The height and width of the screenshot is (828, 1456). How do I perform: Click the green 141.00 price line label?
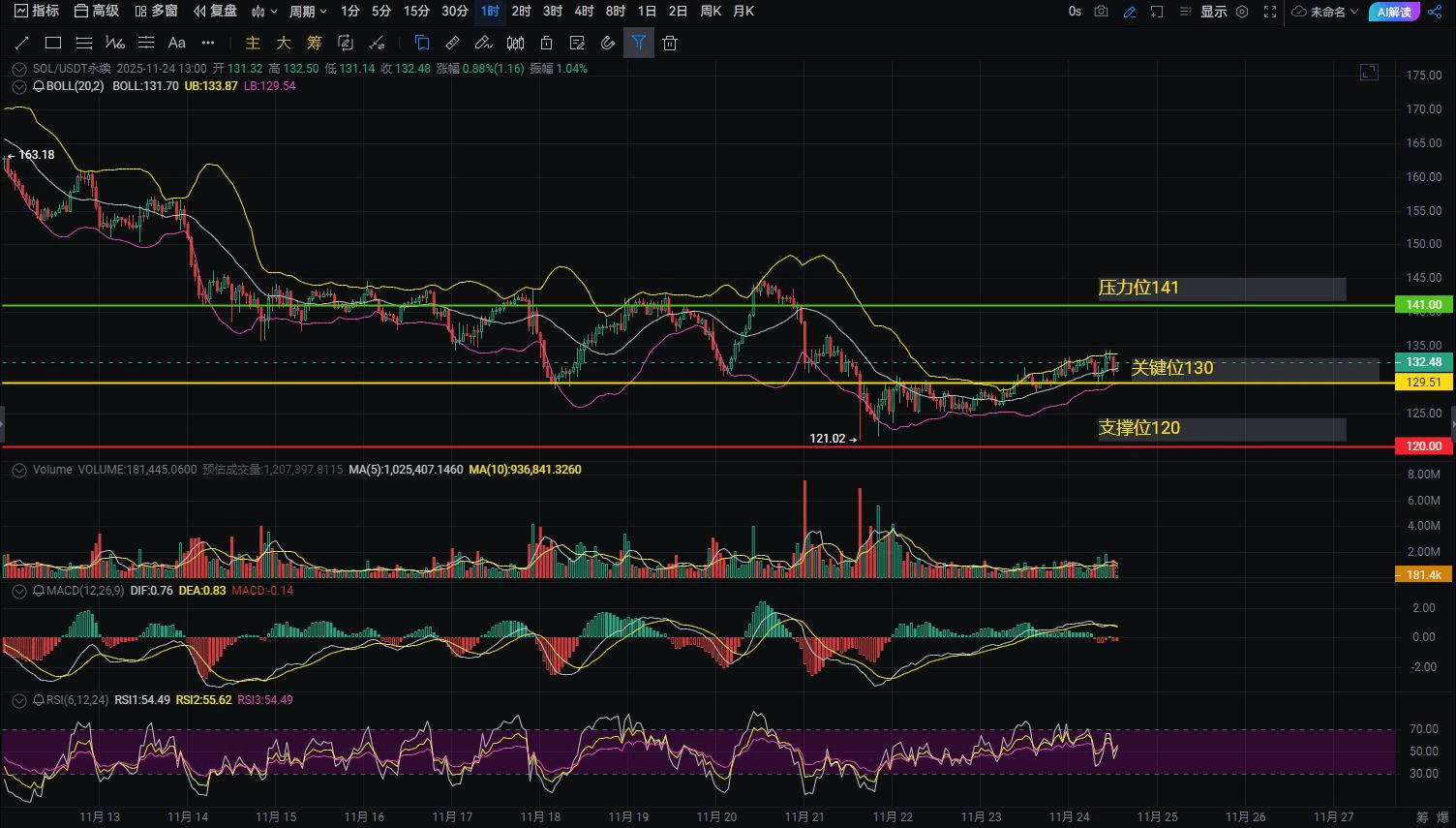tap(1423, 305)
